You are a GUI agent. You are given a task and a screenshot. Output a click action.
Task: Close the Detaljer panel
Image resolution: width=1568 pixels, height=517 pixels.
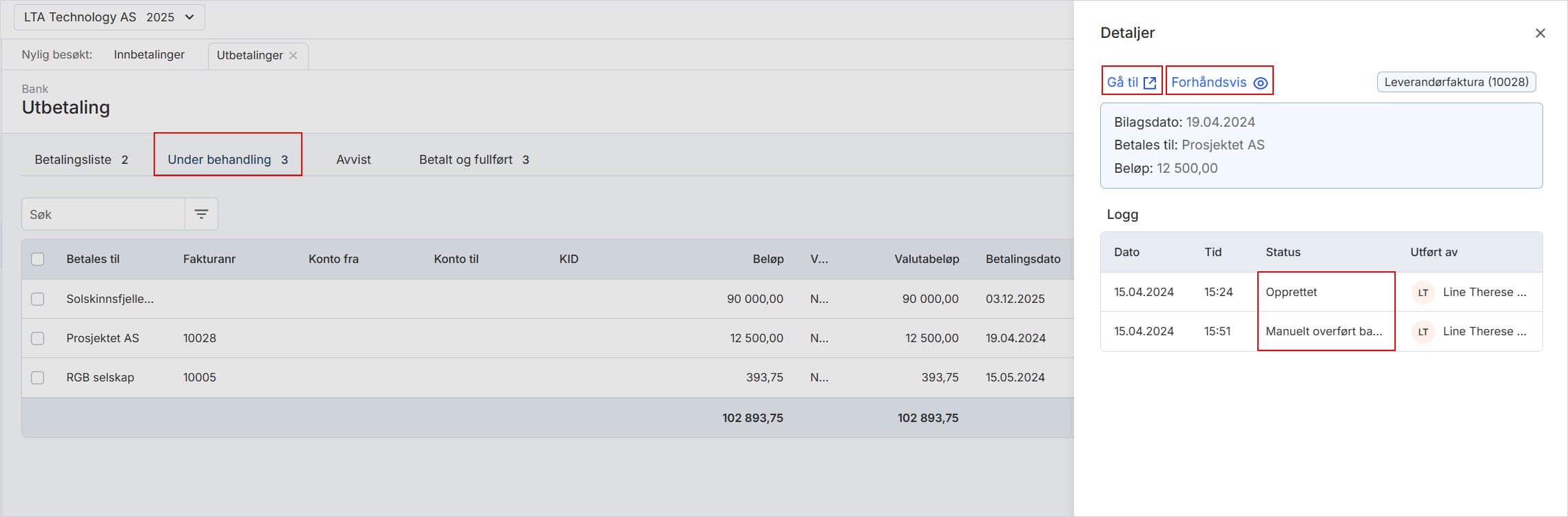pyautogui.click(x=1540, y=33)
